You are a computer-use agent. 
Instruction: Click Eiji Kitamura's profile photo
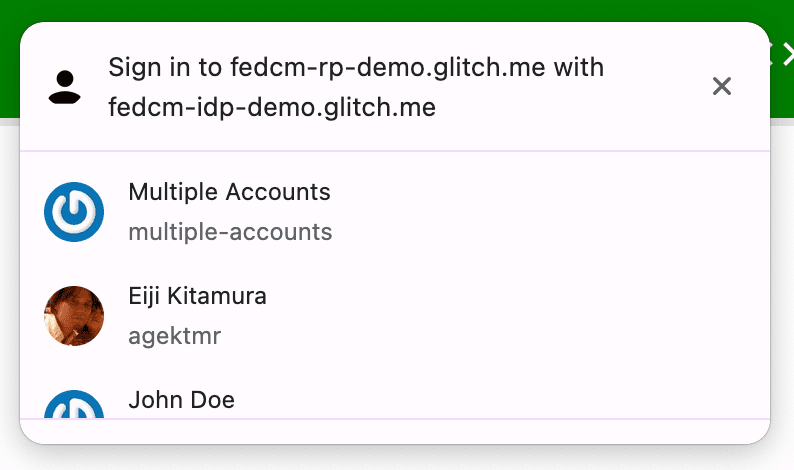[x=74, y=316]
